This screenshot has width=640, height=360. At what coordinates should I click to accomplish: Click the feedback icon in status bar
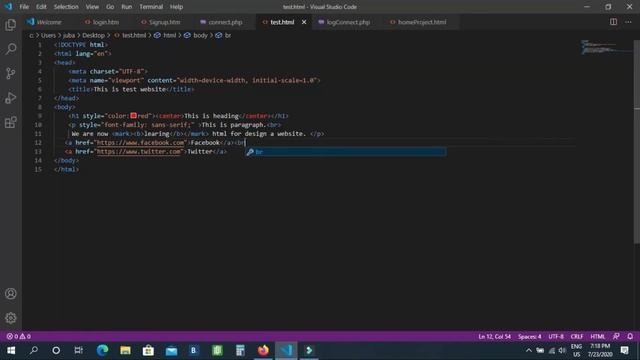click(616, 336)
